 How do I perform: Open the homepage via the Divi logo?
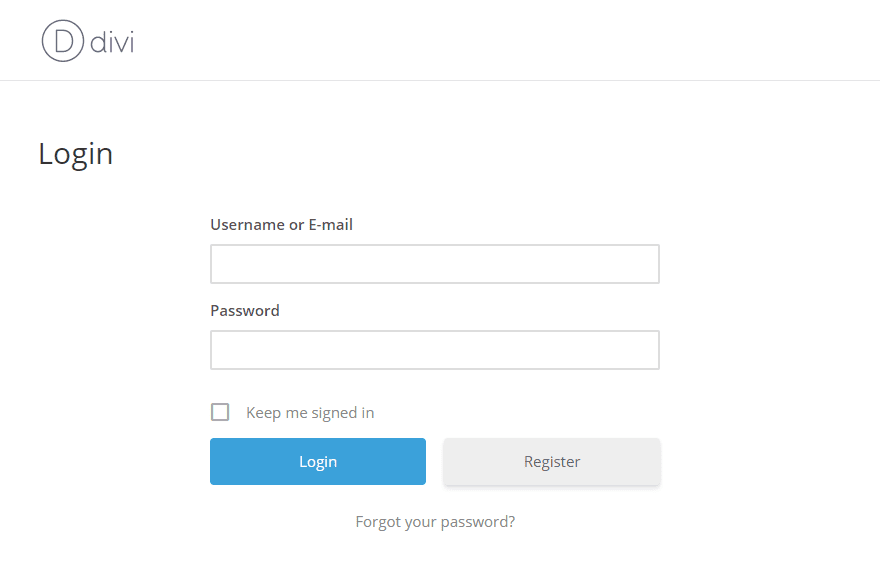(x=85, y=40)
